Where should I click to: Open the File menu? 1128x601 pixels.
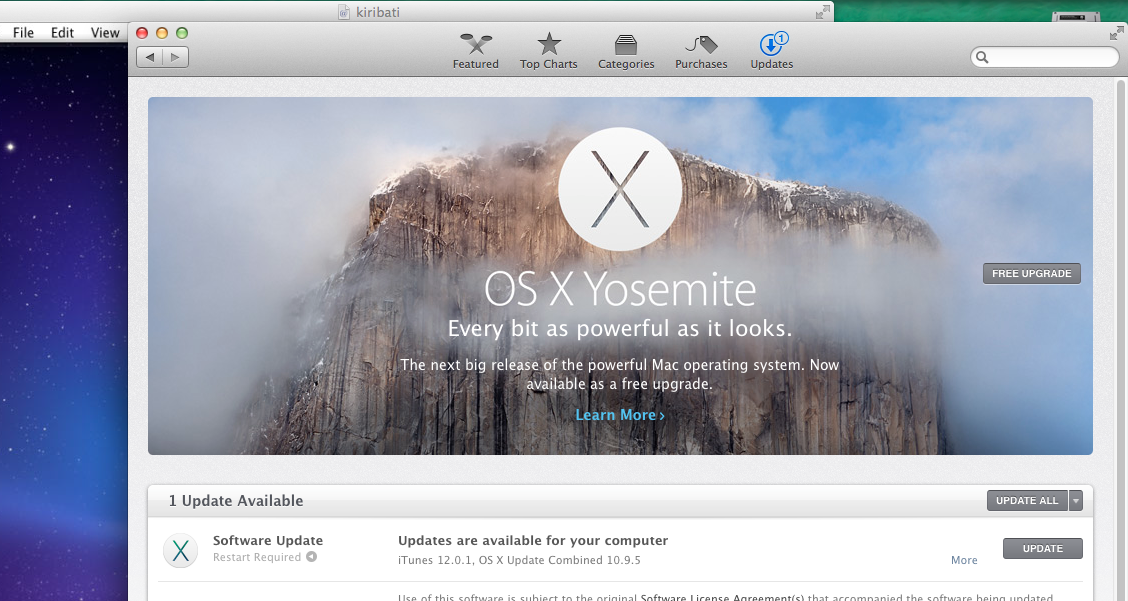(22, 32)
